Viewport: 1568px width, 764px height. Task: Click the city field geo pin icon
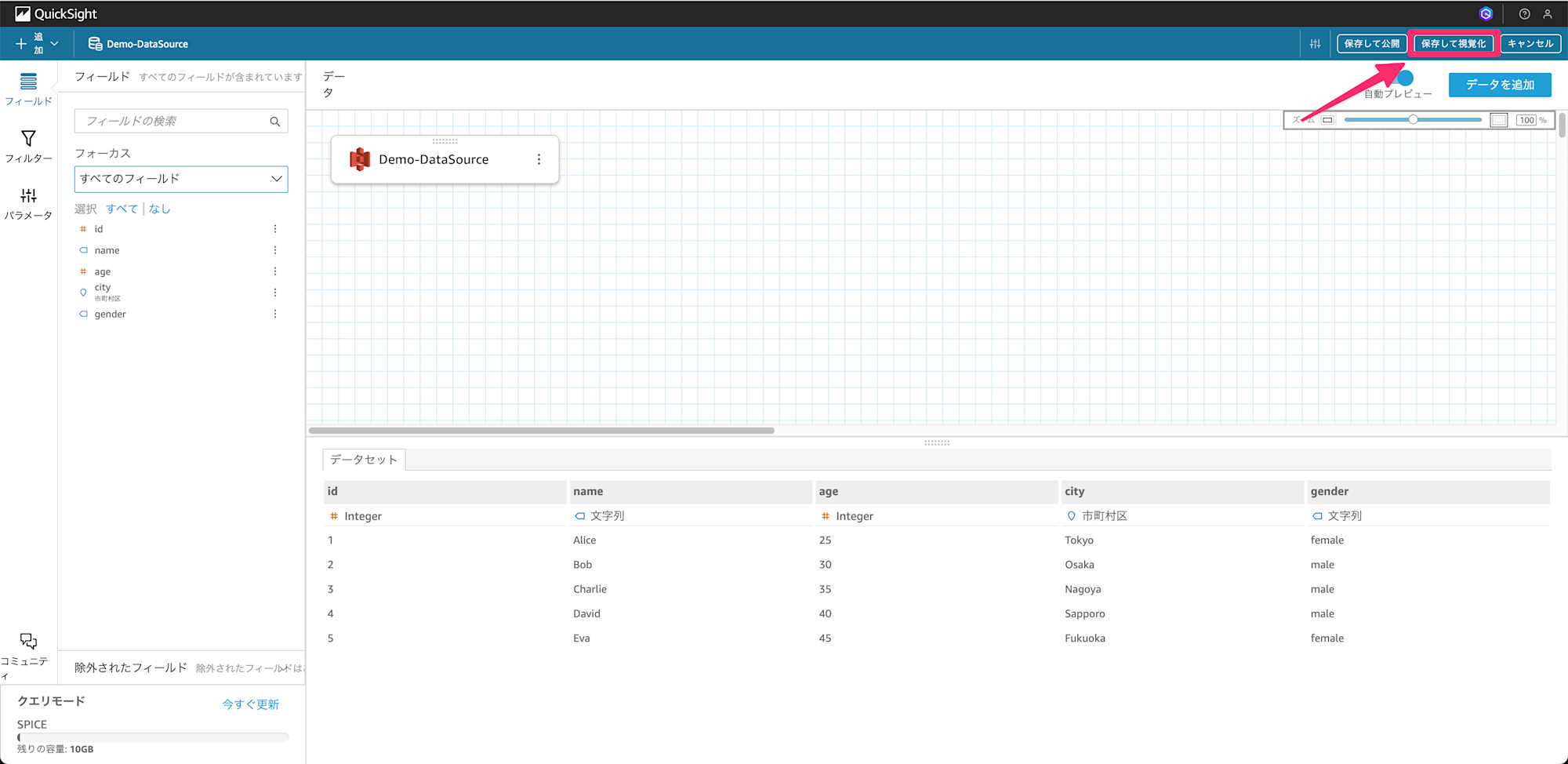[83, 293]
